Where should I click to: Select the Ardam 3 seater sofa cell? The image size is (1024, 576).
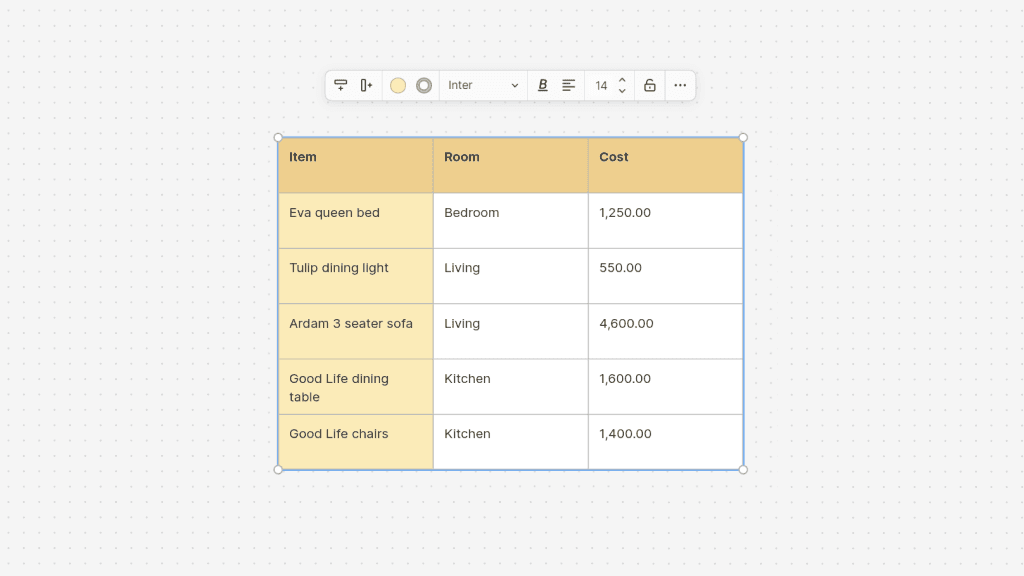click(356, 331)
